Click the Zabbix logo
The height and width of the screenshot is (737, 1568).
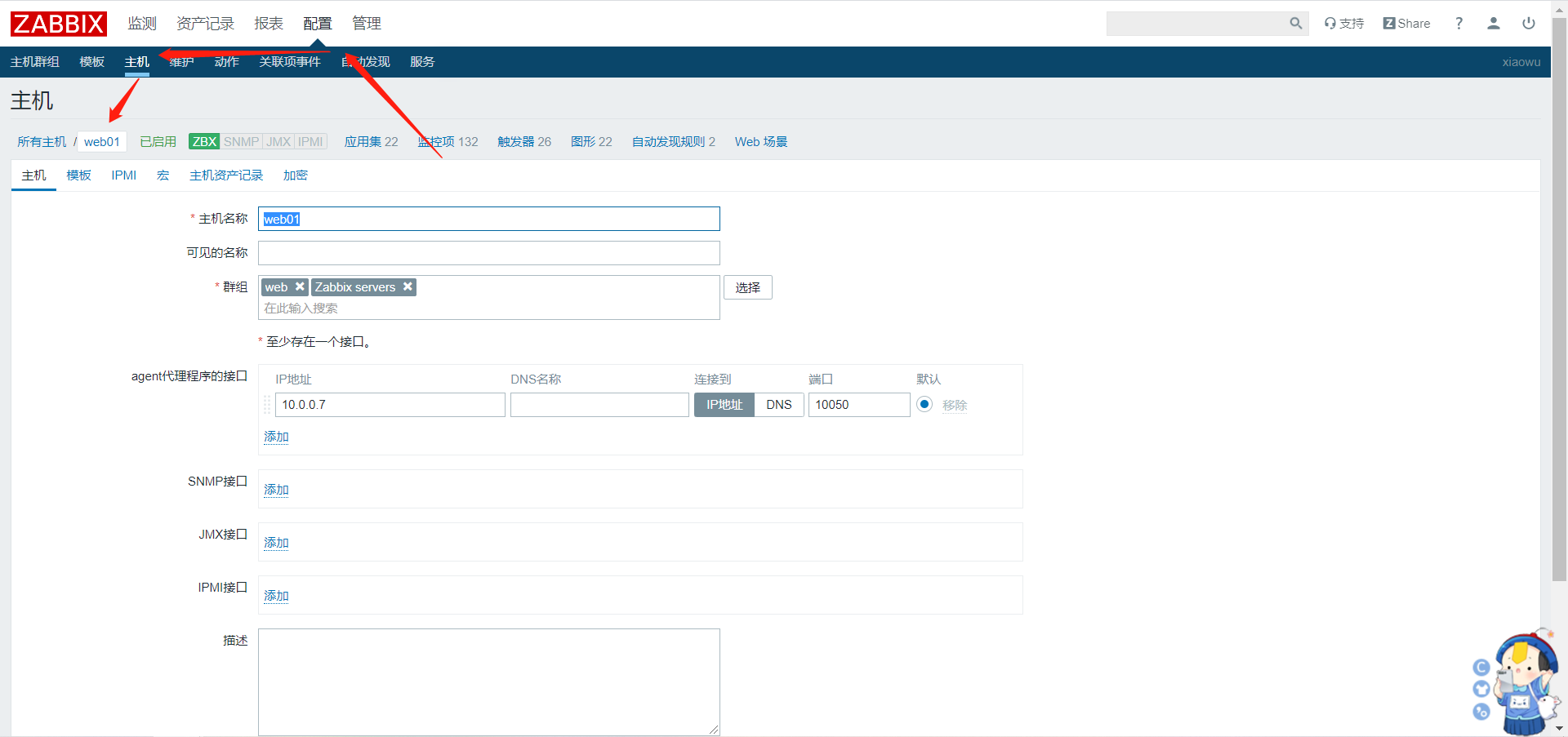pyautogui.click(x=59, y=24)
